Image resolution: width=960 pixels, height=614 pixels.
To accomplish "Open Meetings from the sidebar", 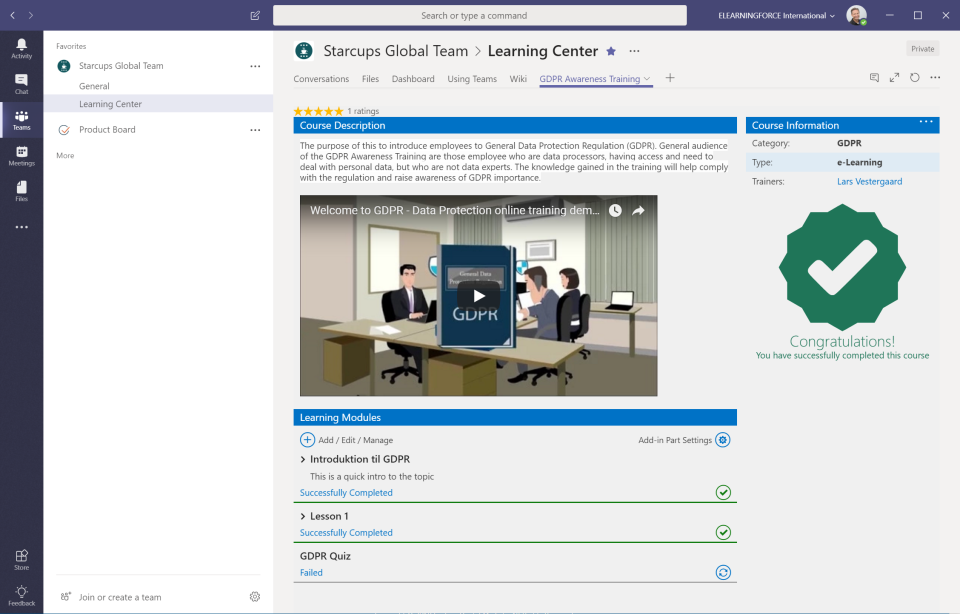I will coord(21,155).
